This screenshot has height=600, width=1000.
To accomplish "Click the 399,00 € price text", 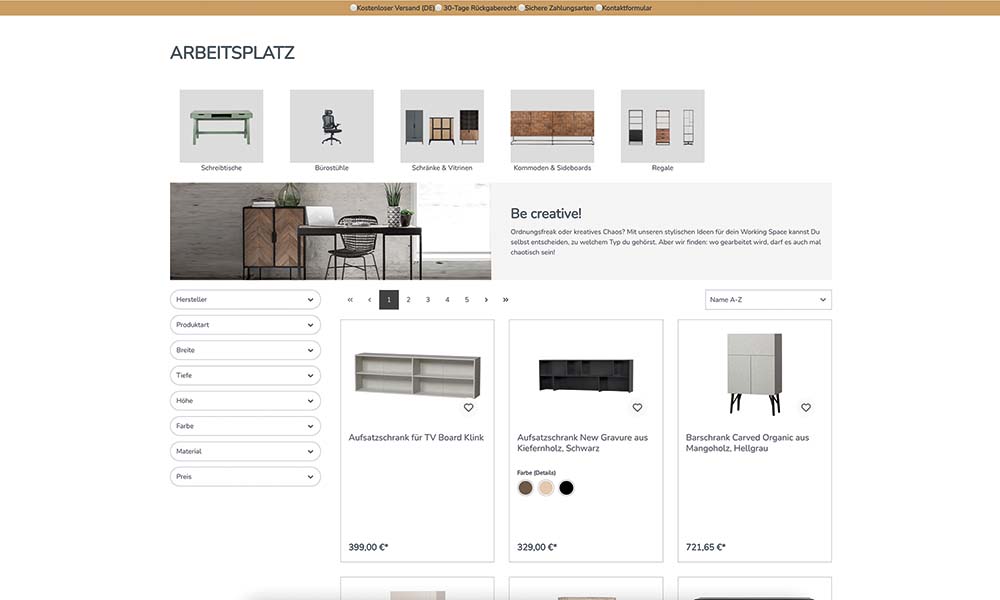I will point(368,547).
